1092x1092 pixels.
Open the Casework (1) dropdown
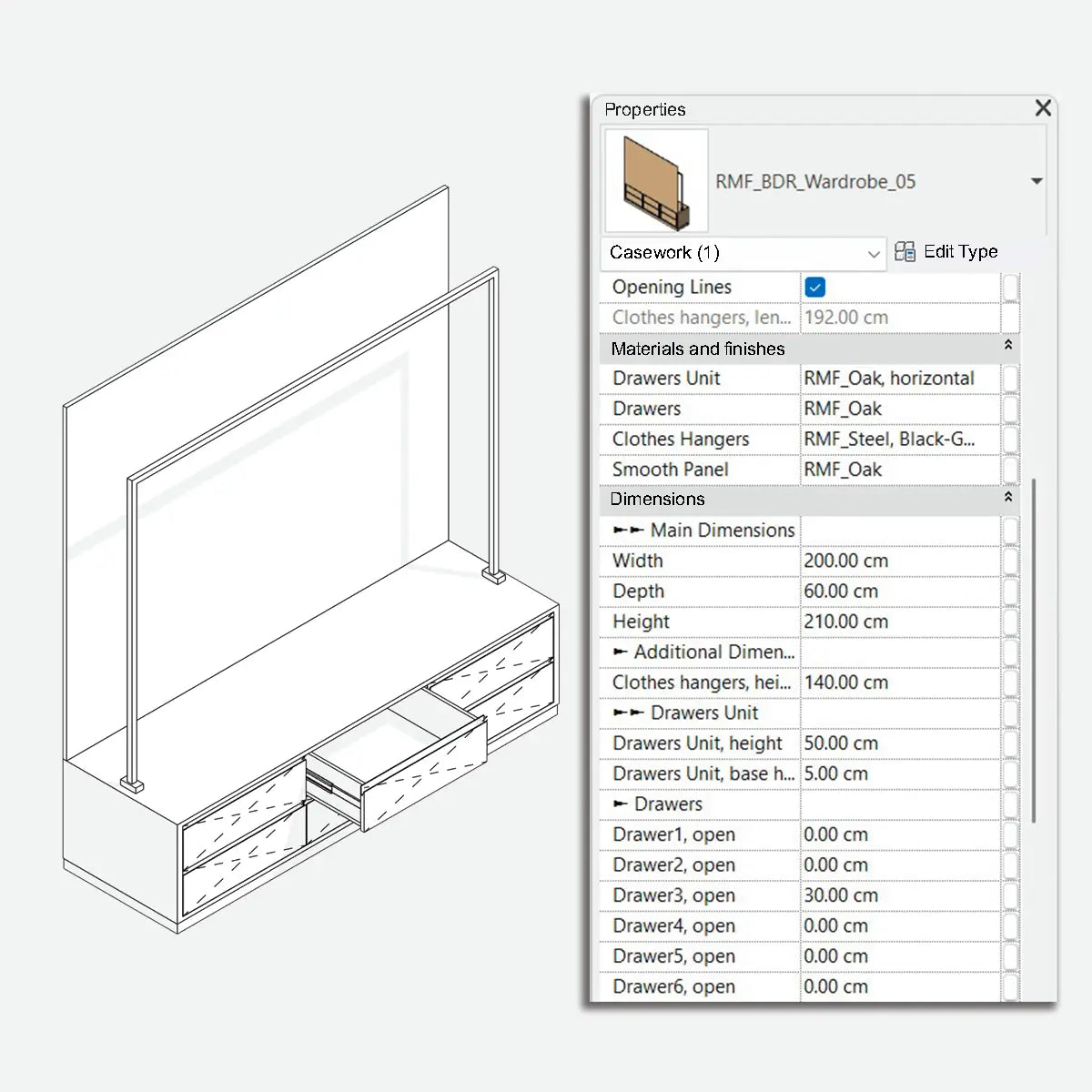(x=874, y=254)
